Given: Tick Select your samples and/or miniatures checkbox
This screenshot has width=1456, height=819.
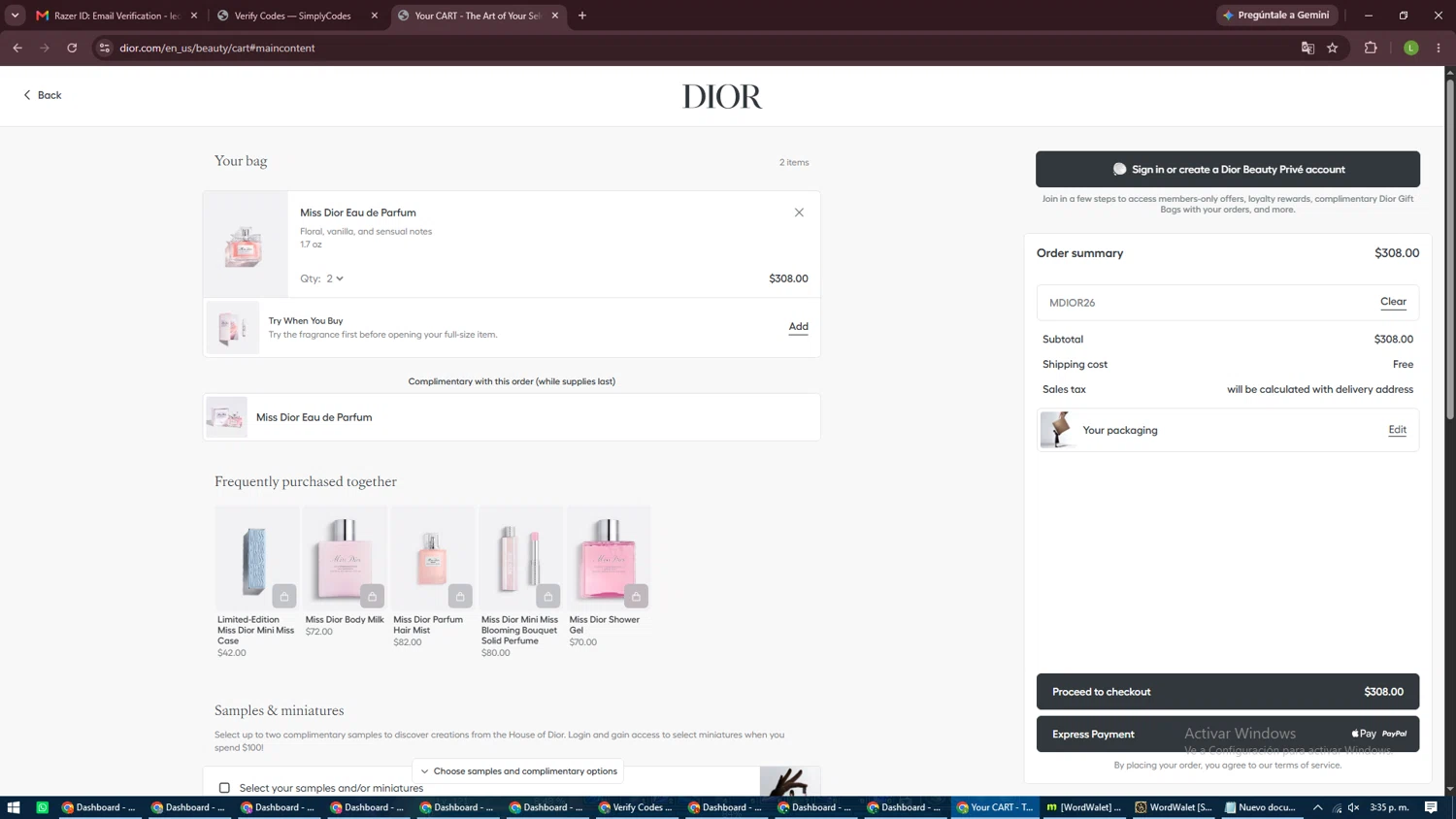Looking at the screenshot, I should coord(224,788).
